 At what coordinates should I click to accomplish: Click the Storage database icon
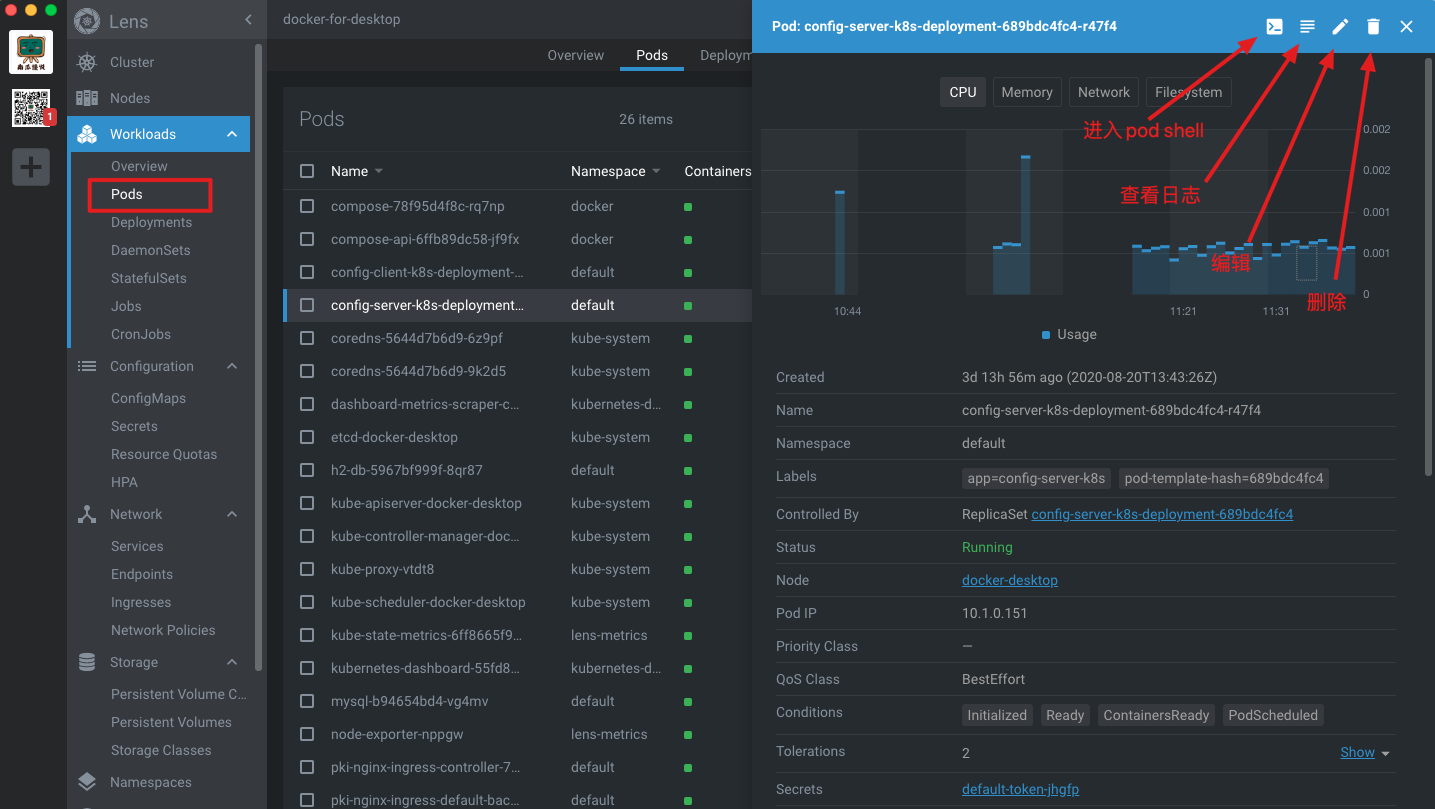coord(88,662)
